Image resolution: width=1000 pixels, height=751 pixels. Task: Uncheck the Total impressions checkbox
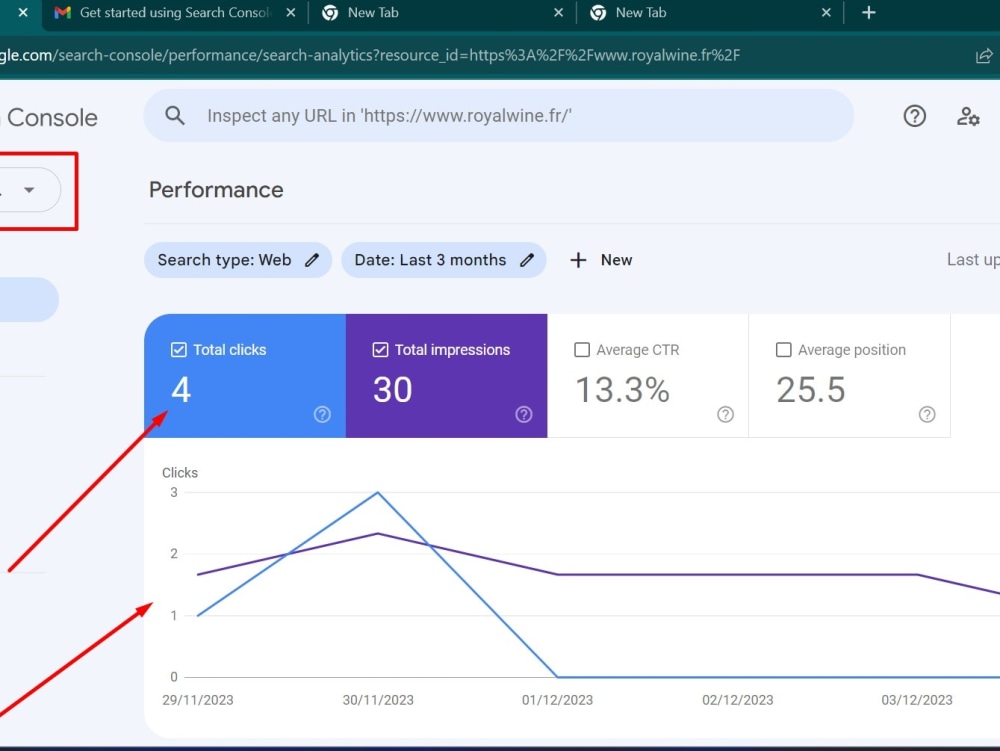(380, 349)
